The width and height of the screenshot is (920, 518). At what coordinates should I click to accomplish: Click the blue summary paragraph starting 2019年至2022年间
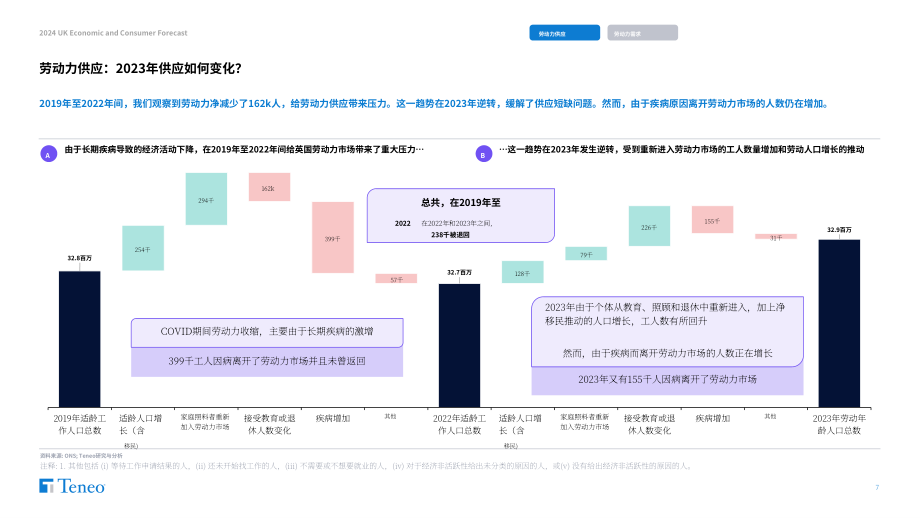(435, 104)
